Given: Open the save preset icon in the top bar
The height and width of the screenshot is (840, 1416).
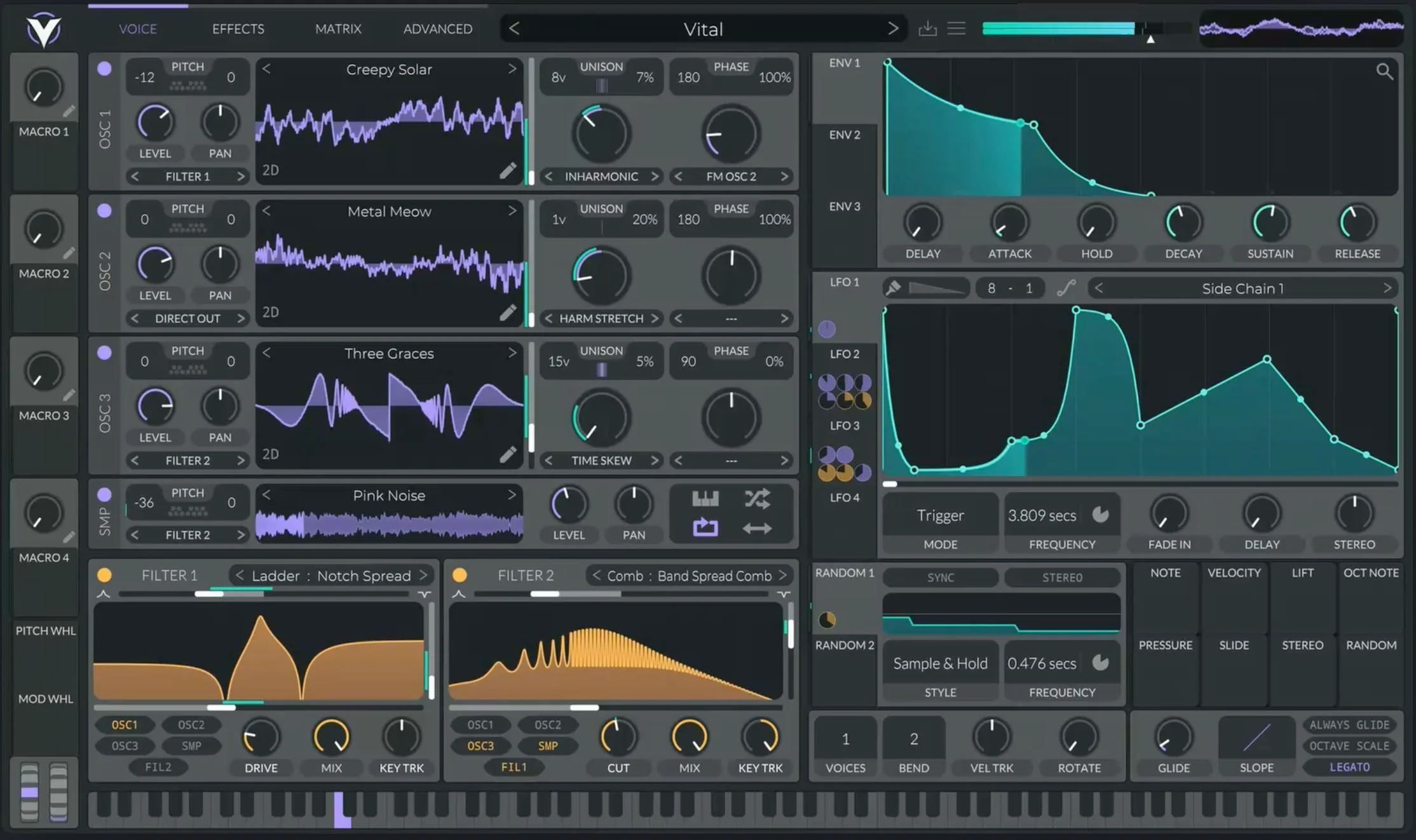Looking at the screenshot, I should [929, 28].
